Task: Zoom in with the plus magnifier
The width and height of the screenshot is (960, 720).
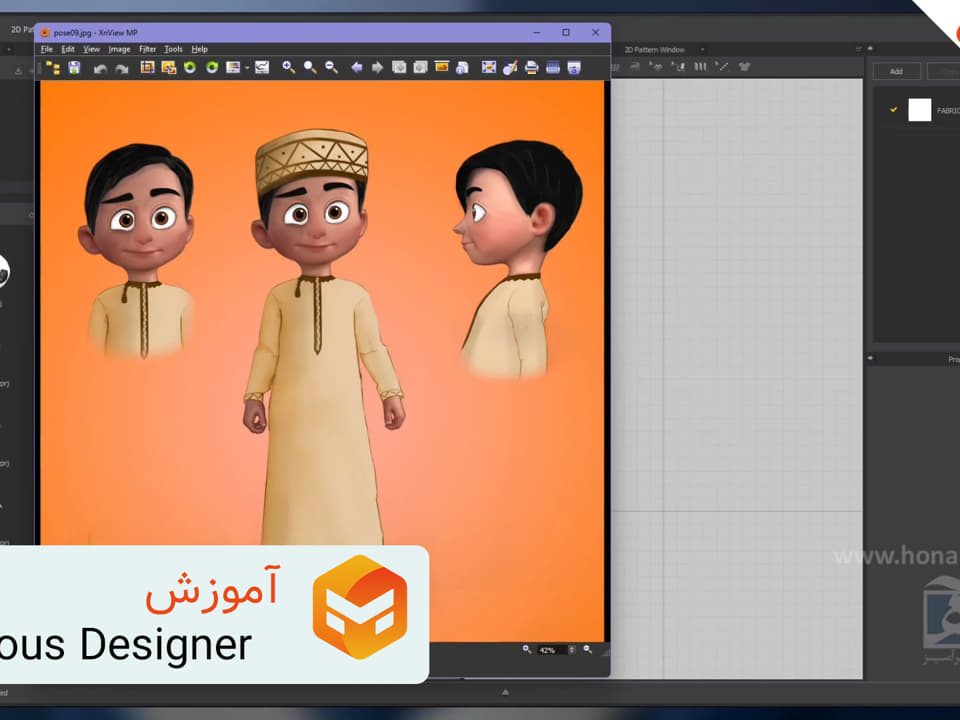Action: (288, 67)
